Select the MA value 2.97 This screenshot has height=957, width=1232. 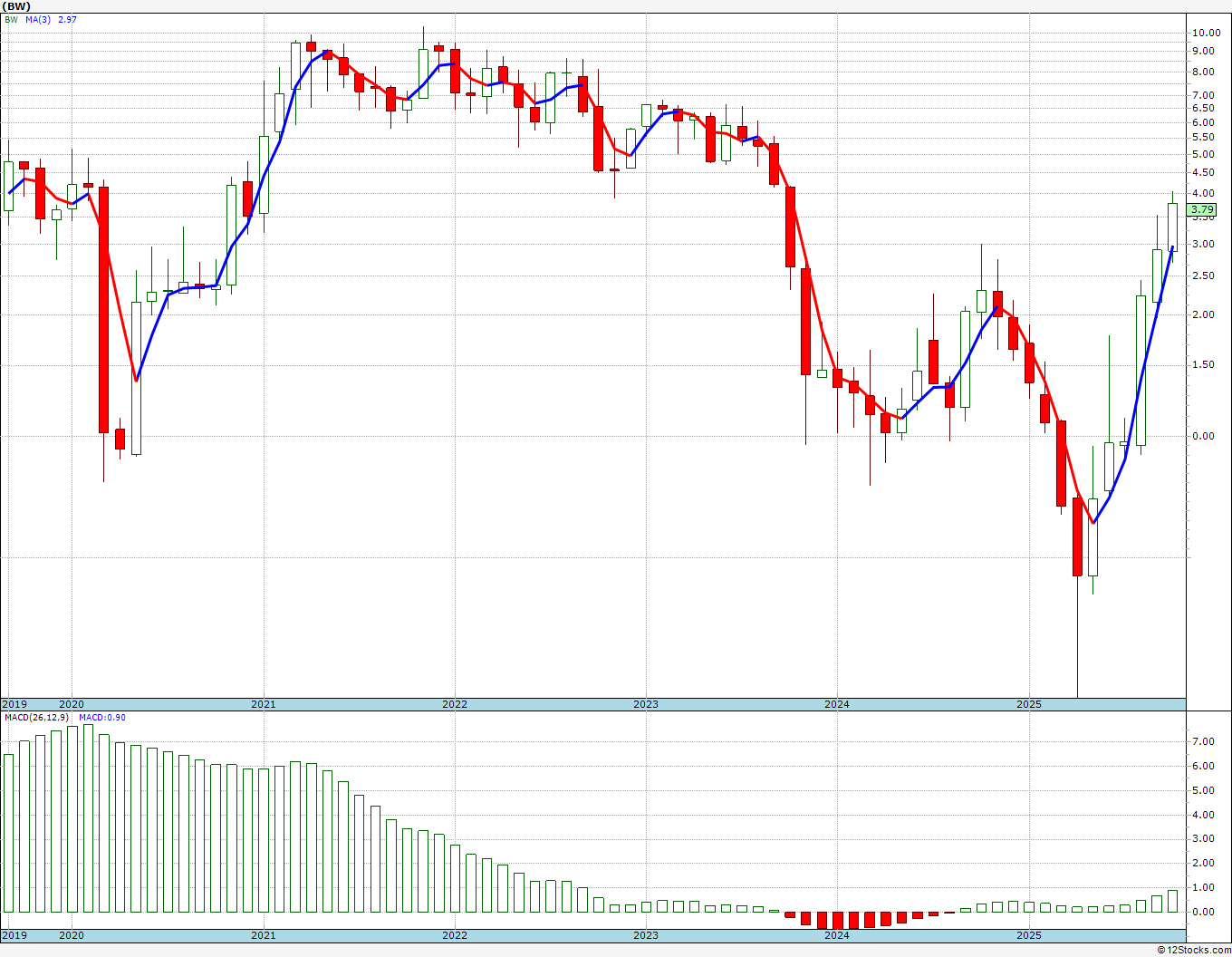tap(67, 19)
